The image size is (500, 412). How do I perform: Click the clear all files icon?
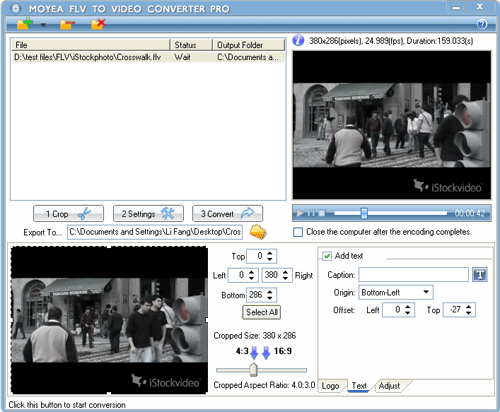click(98, 24)
